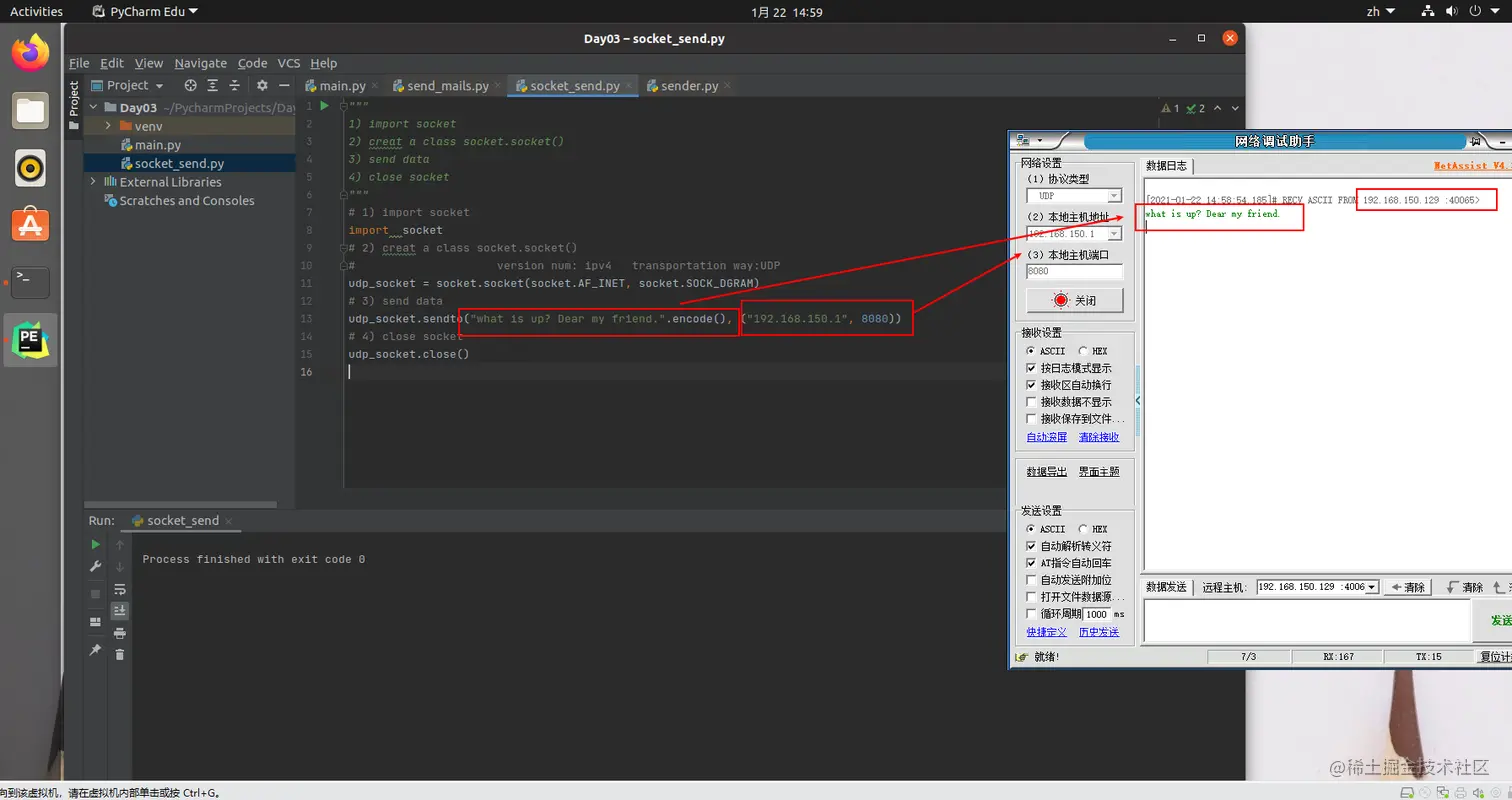Click Collapse All icon in Project toolbar

tap(235, 86)
